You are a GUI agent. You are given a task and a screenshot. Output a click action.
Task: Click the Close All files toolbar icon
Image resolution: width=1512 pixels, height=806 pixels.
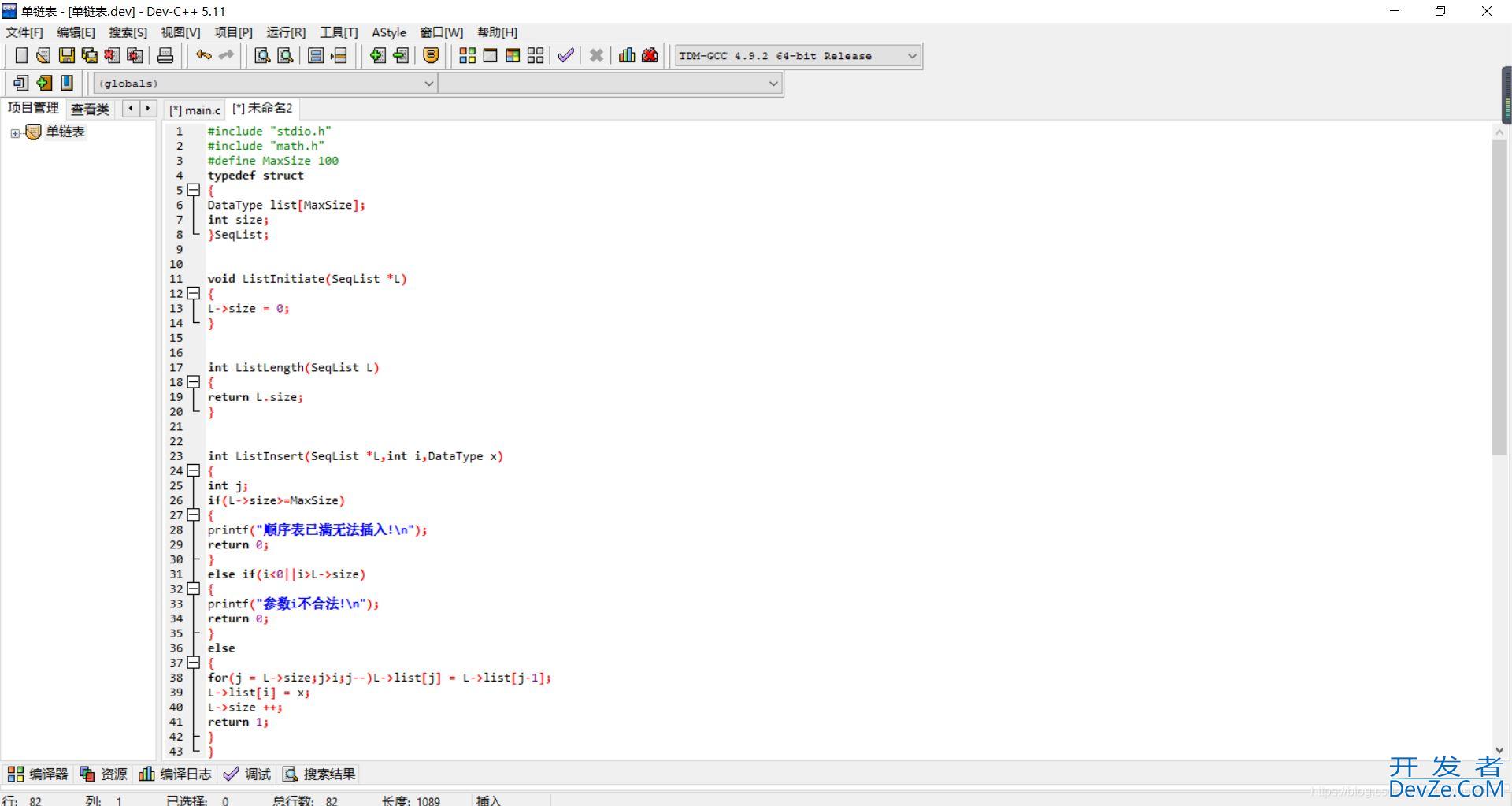135,55
